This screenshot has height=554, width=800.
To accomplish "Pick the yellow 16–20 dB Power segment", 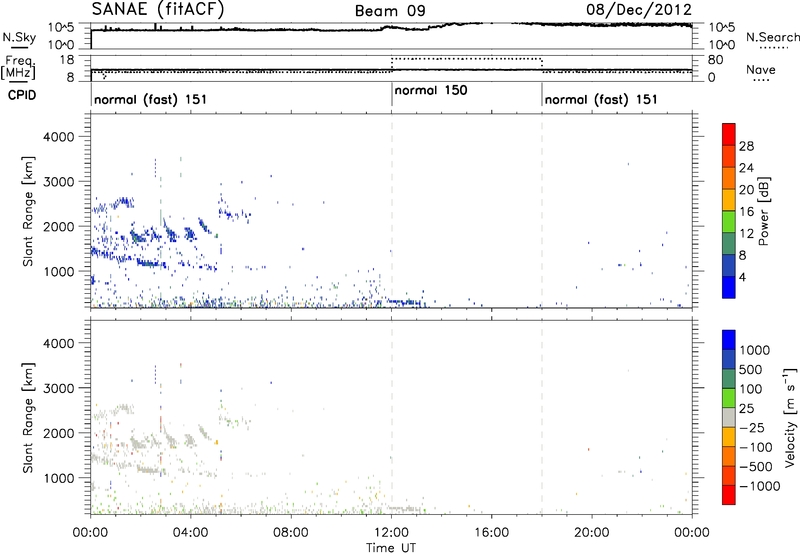I will click(x=729, y=199).
